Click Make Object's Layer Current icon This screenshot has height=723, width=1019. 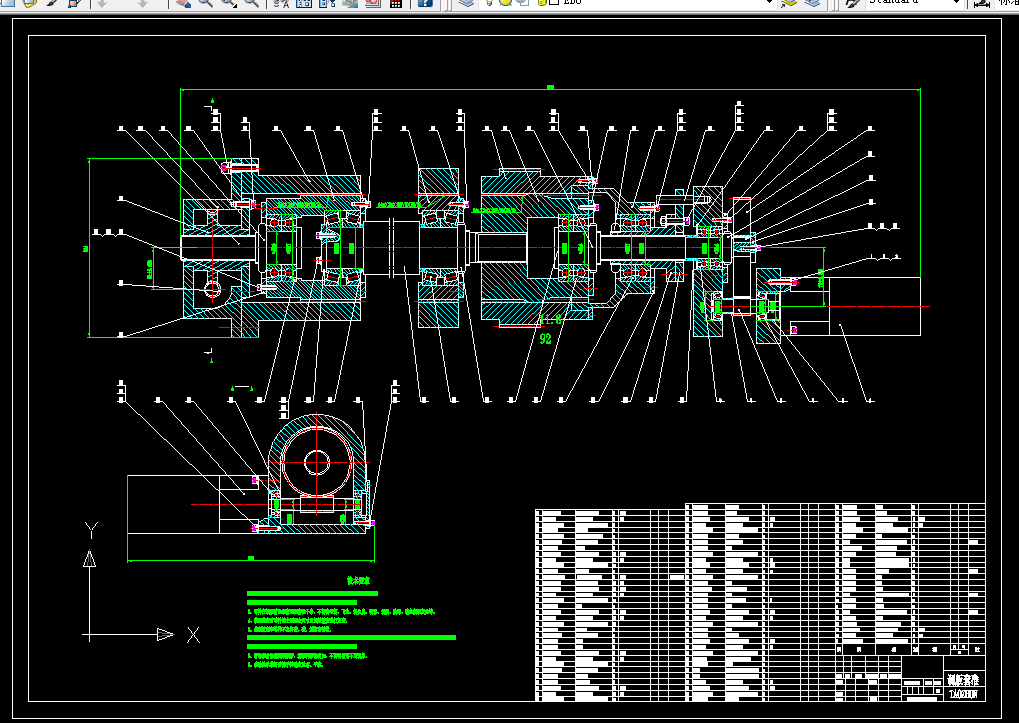(789, 3)
